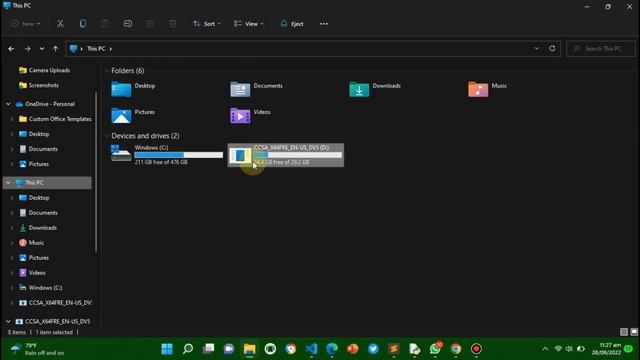Expand Custom Office Templates in sidebar

pos(12,119)
